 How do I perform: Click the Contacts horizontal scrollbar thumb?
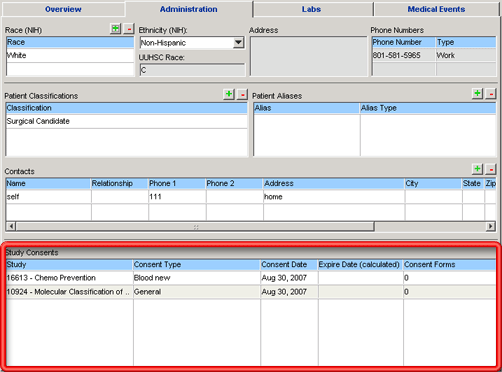[x=195, y=227]
